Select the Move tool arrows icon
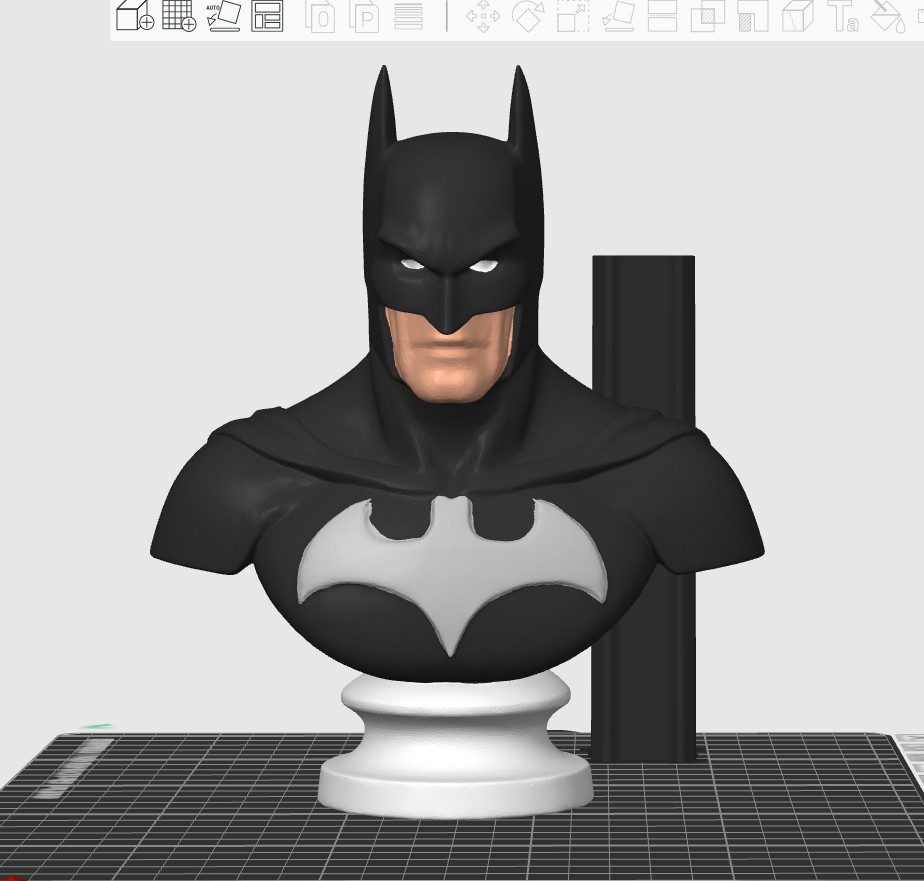The image size is (924, 881). [483, 16]
